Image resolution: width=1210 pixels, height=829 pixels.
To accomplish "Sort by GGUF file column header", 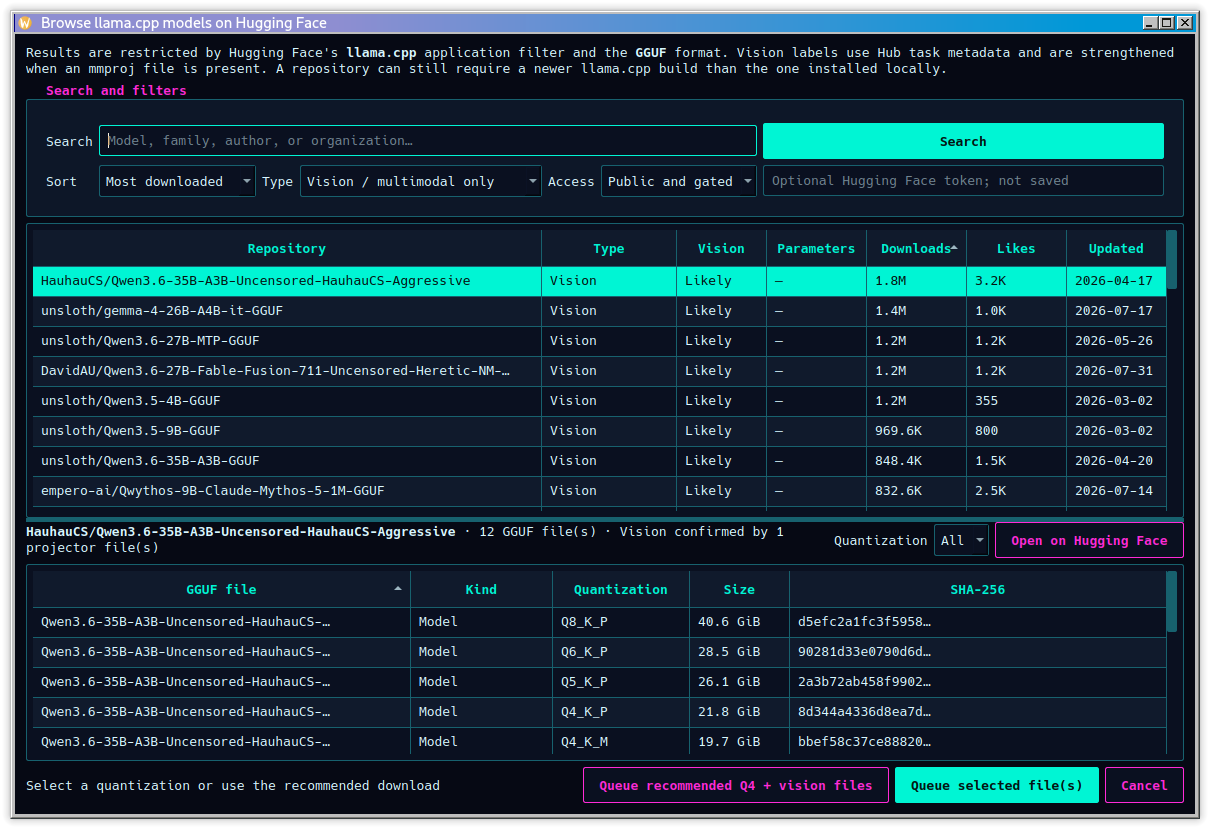I will pyautogui.click(x=221, y=589).
